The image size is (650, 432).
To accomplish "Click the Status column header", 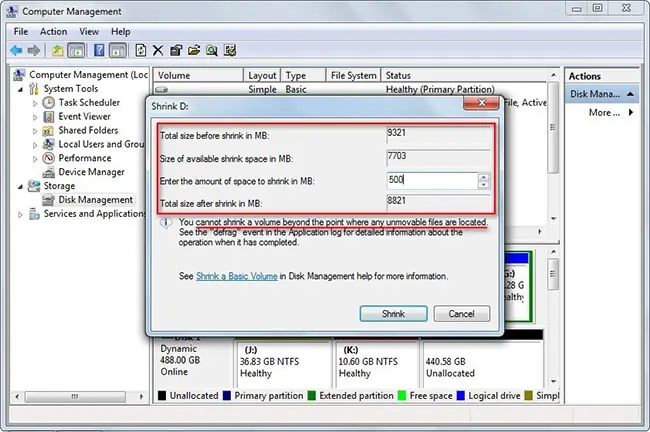I will (465, 75).
